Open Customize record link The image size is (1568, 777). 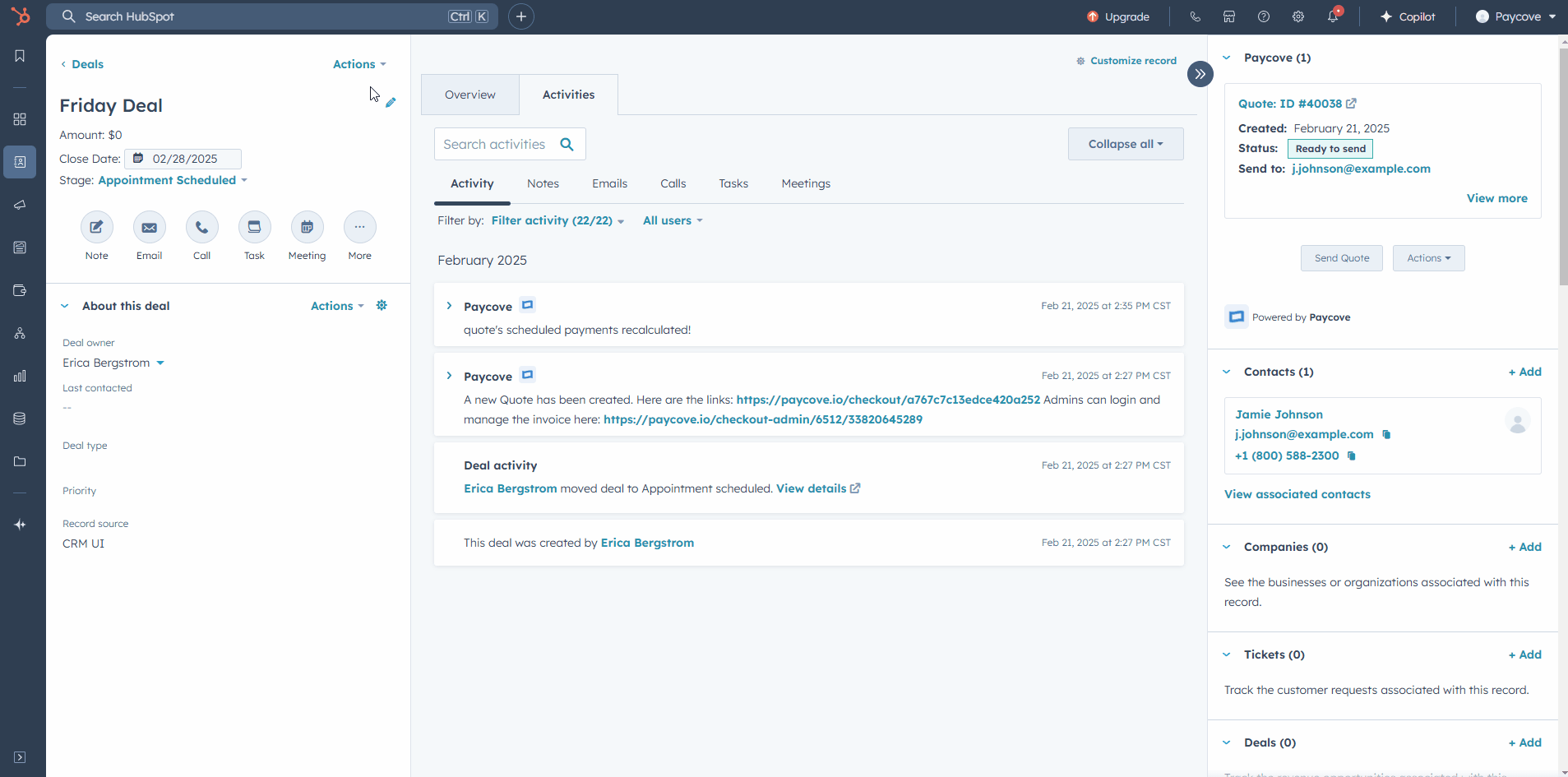pos(1126,61)
